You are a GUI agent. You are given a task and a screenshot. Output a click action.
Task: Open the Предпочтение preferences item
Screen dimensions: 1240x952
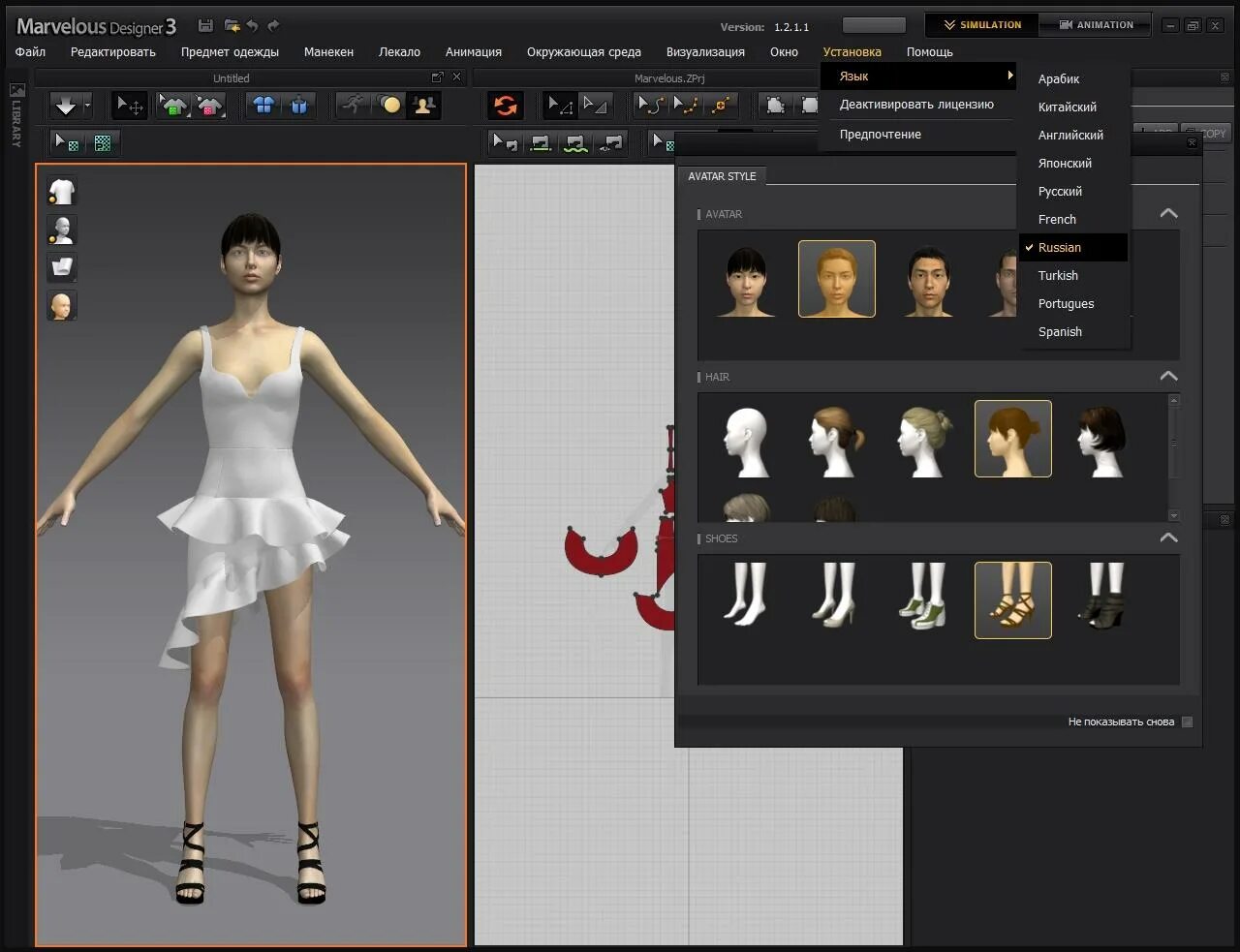880,135
